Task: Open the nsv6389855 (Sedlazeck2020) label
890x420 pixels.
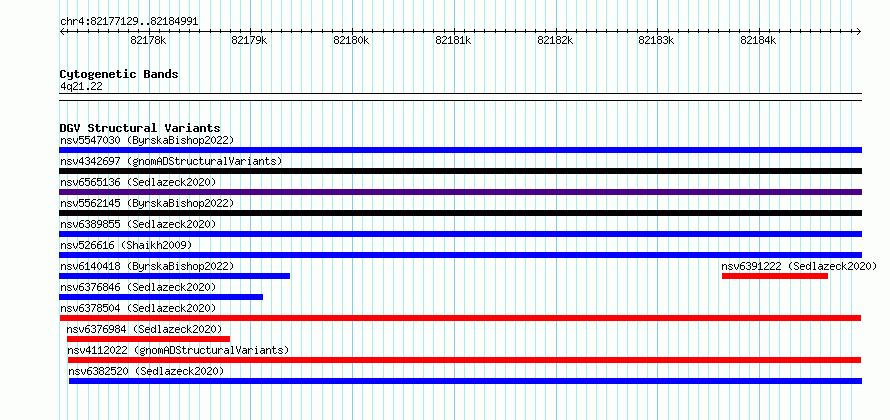Action: click(138, 224)
